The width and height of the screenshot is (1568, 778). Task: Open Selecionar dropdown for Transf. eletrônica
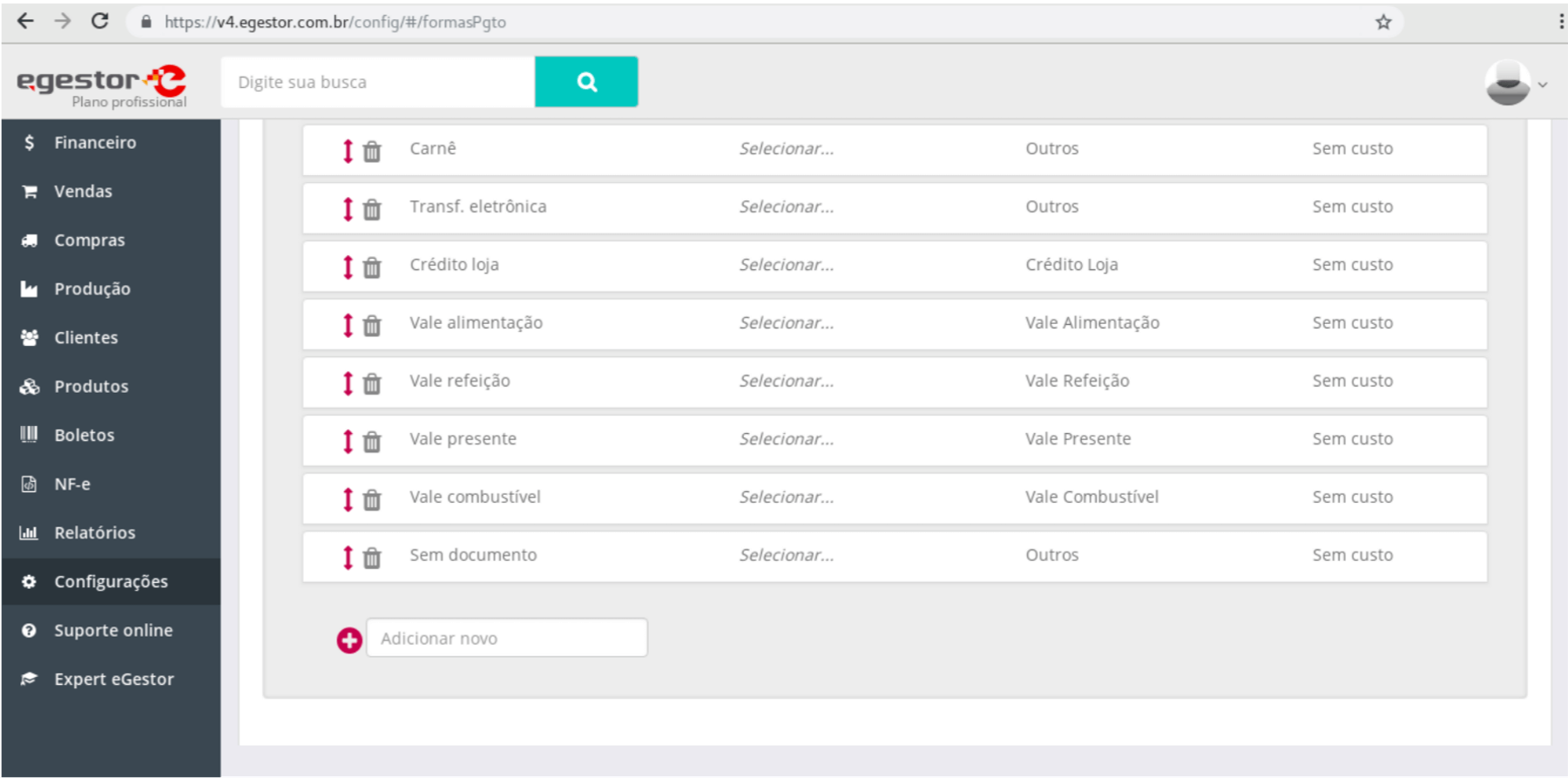point(787,206)
